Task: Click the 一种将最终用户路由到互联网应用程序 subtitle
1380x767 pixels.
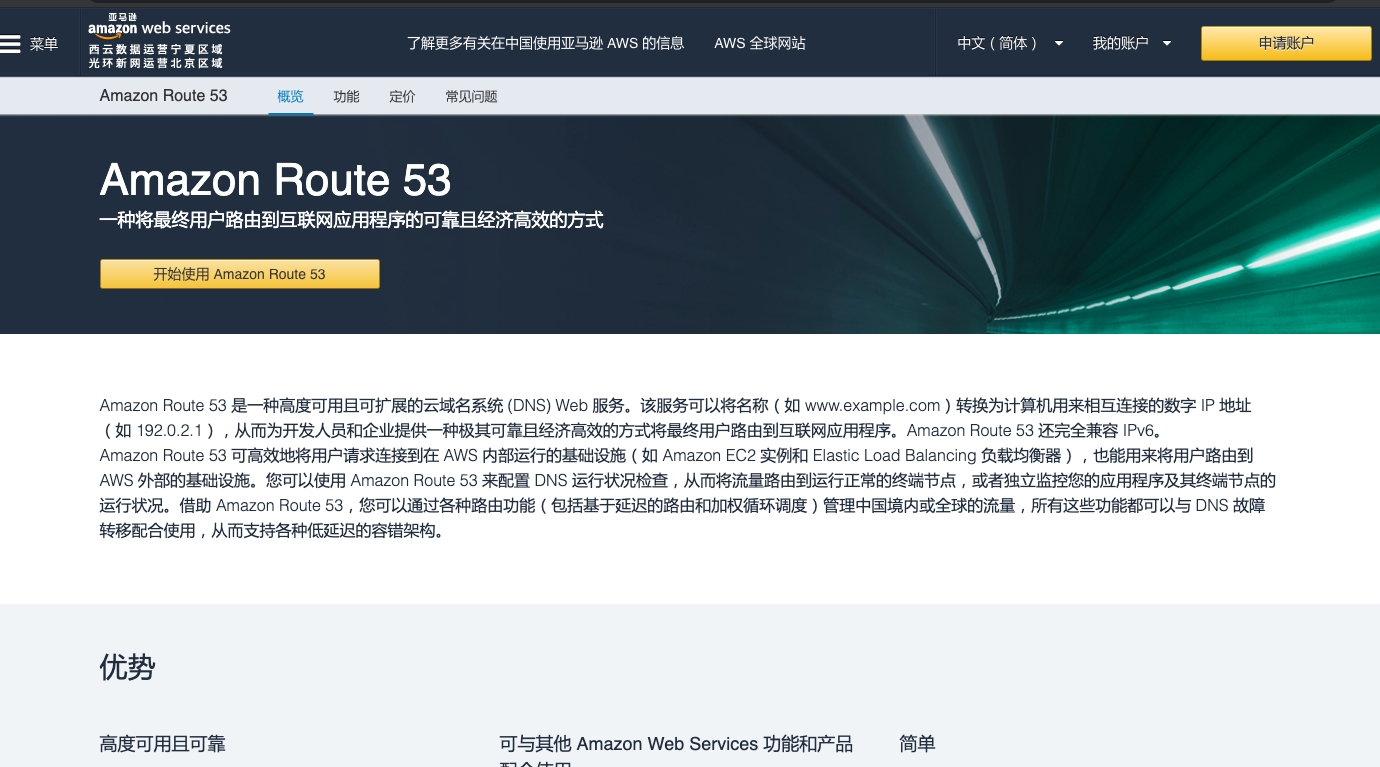Action: pyautogui.click(x=352, y=220)
